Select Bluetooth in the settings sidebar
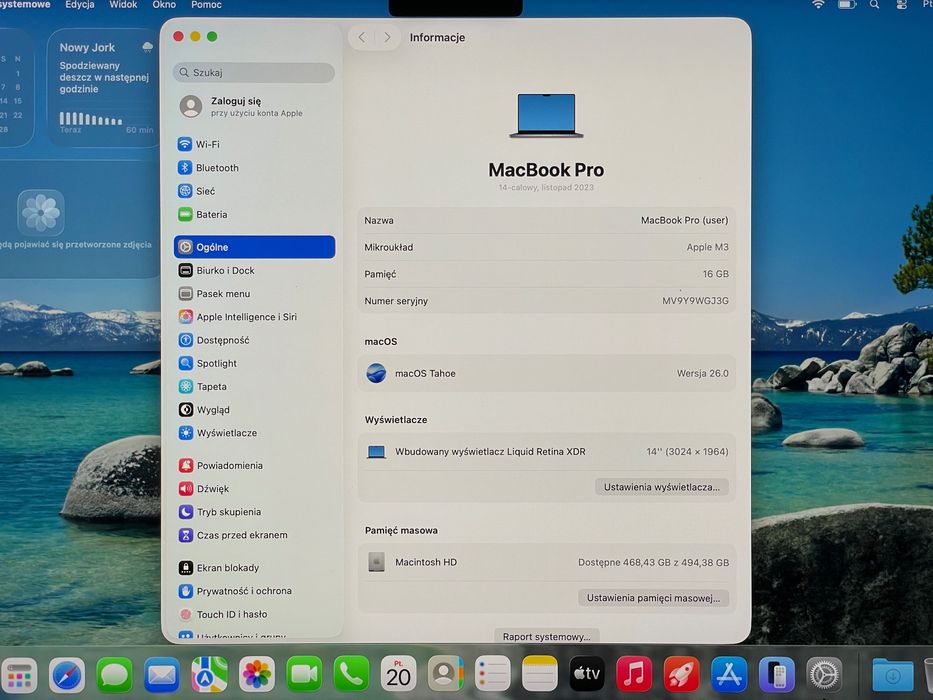 (x=254, y=168)
